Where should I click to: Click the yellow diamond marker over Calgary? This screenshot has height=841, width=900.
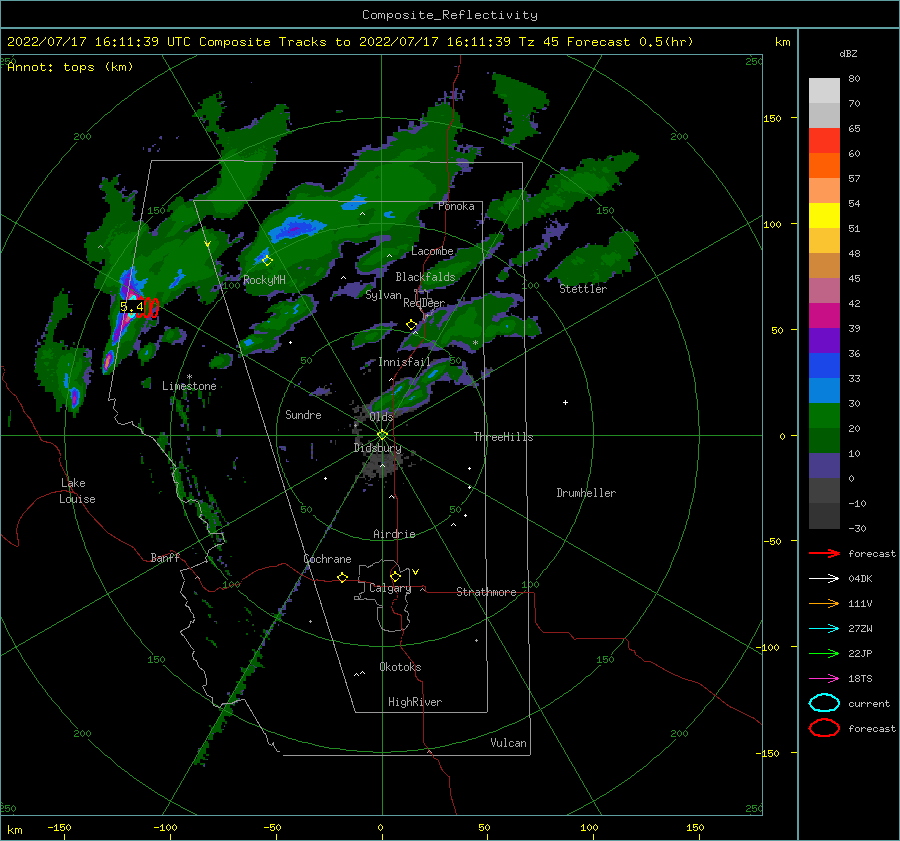coord(395,576)
